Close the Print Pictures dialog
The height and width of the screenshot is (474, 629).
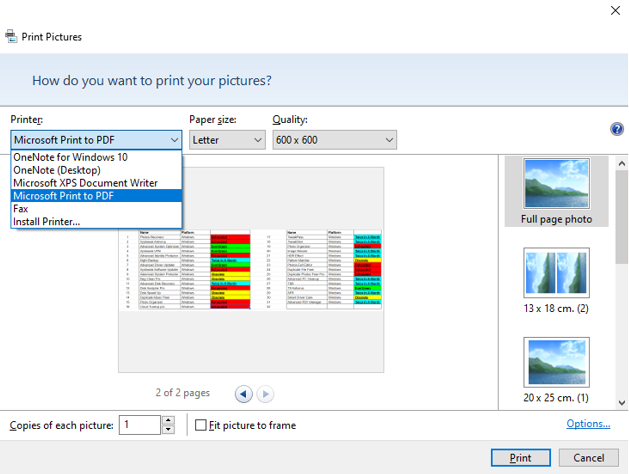(x=615, y=10)
